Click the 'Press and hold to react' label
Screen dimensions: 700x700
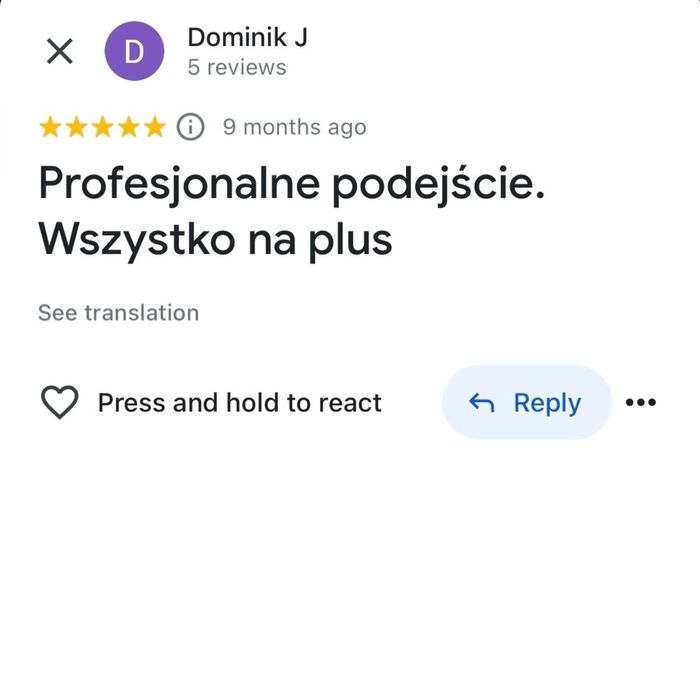239,403
